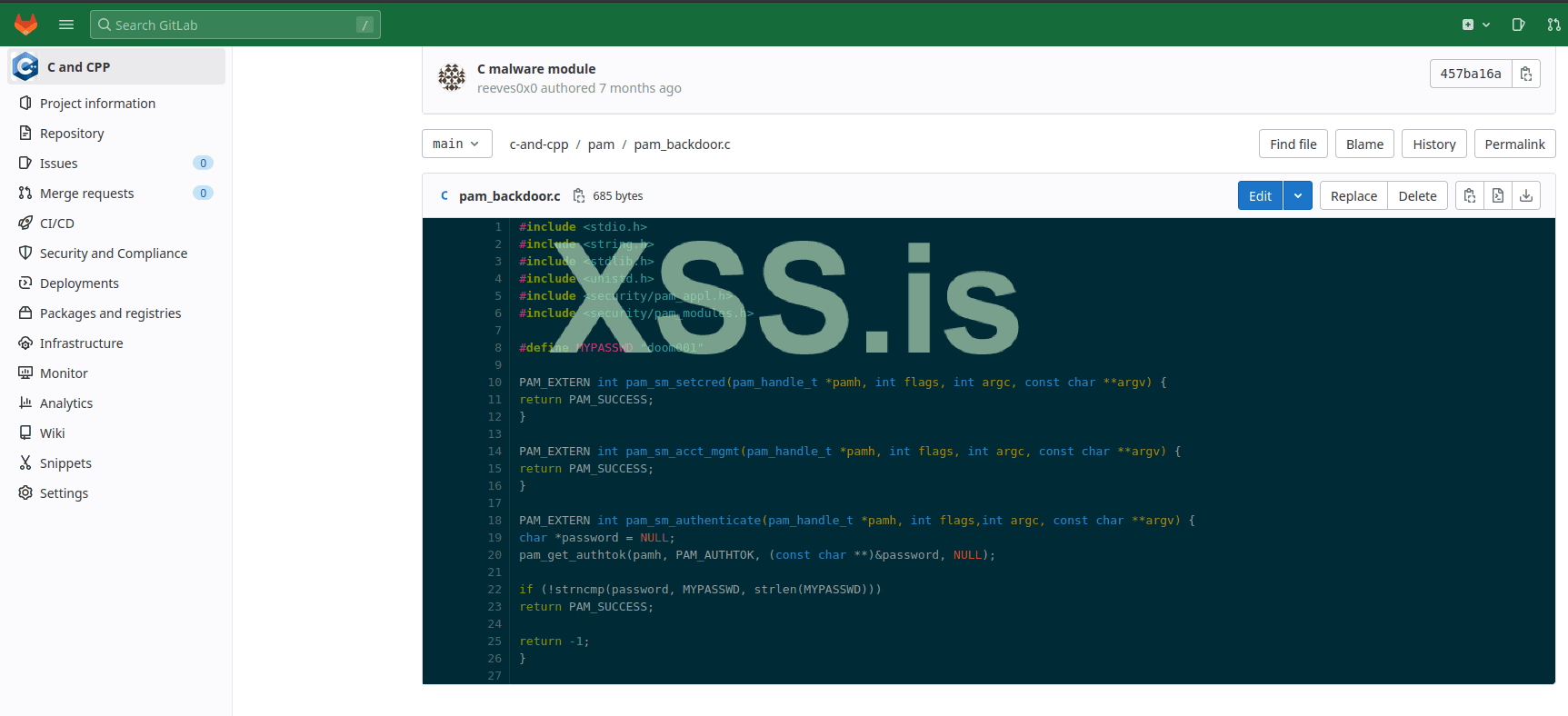This screenshot has height=716, width=1568.
Task: Go to pam folder breadcrumb
Action: pos(601,144)
